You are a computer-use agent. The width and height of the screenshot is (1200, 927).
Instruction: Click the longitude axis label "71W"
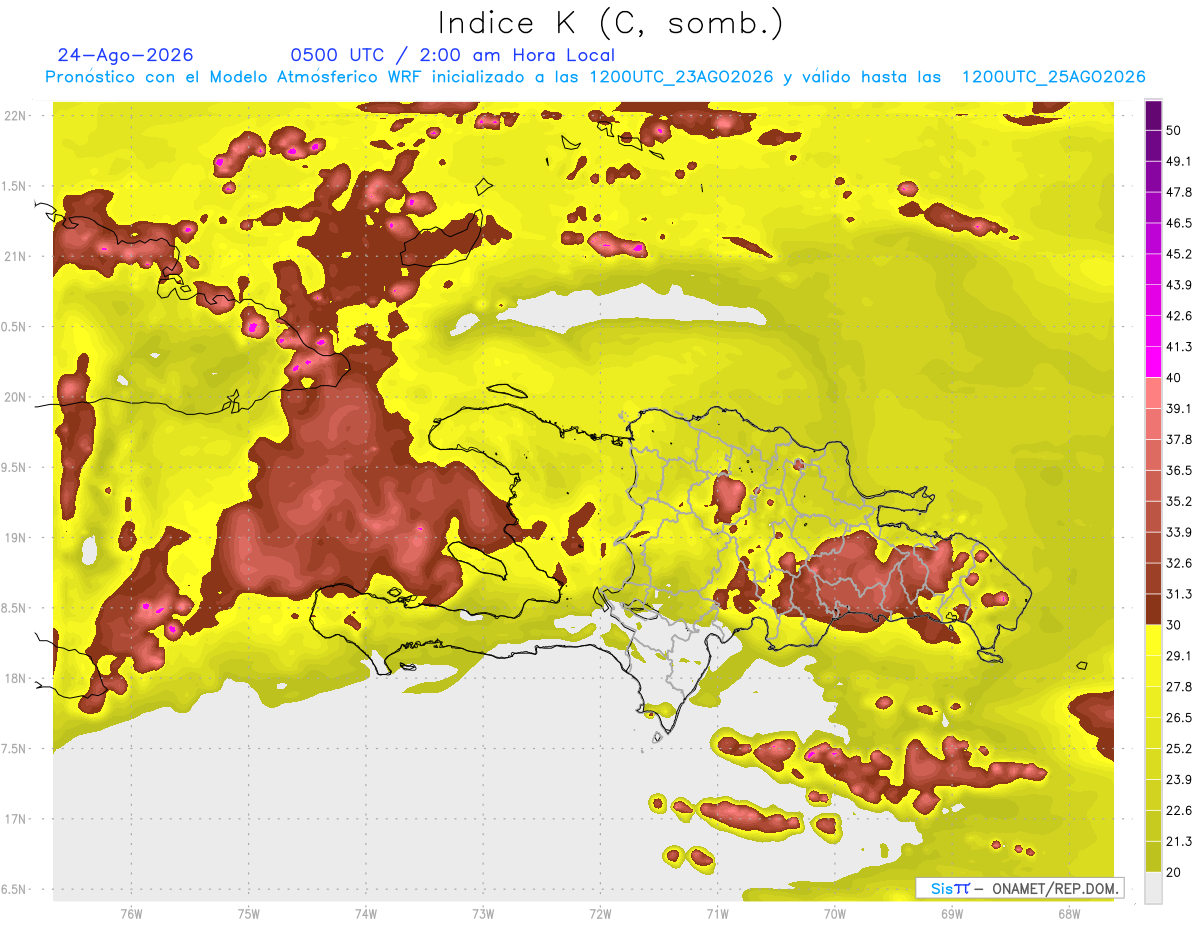tap(717, 914)
